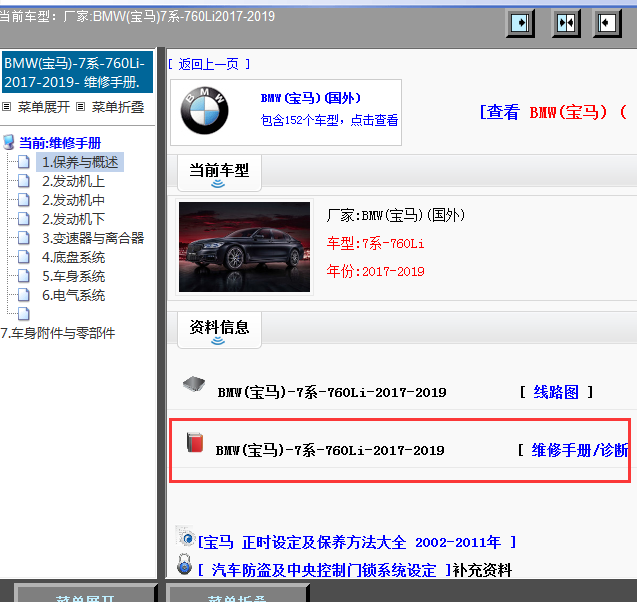Screen dimensions: 637x602
Task: Click BMW(宝马)-7系-760Li-2017-2019 in 维修手册 row
Action: [x=330, y=450]
